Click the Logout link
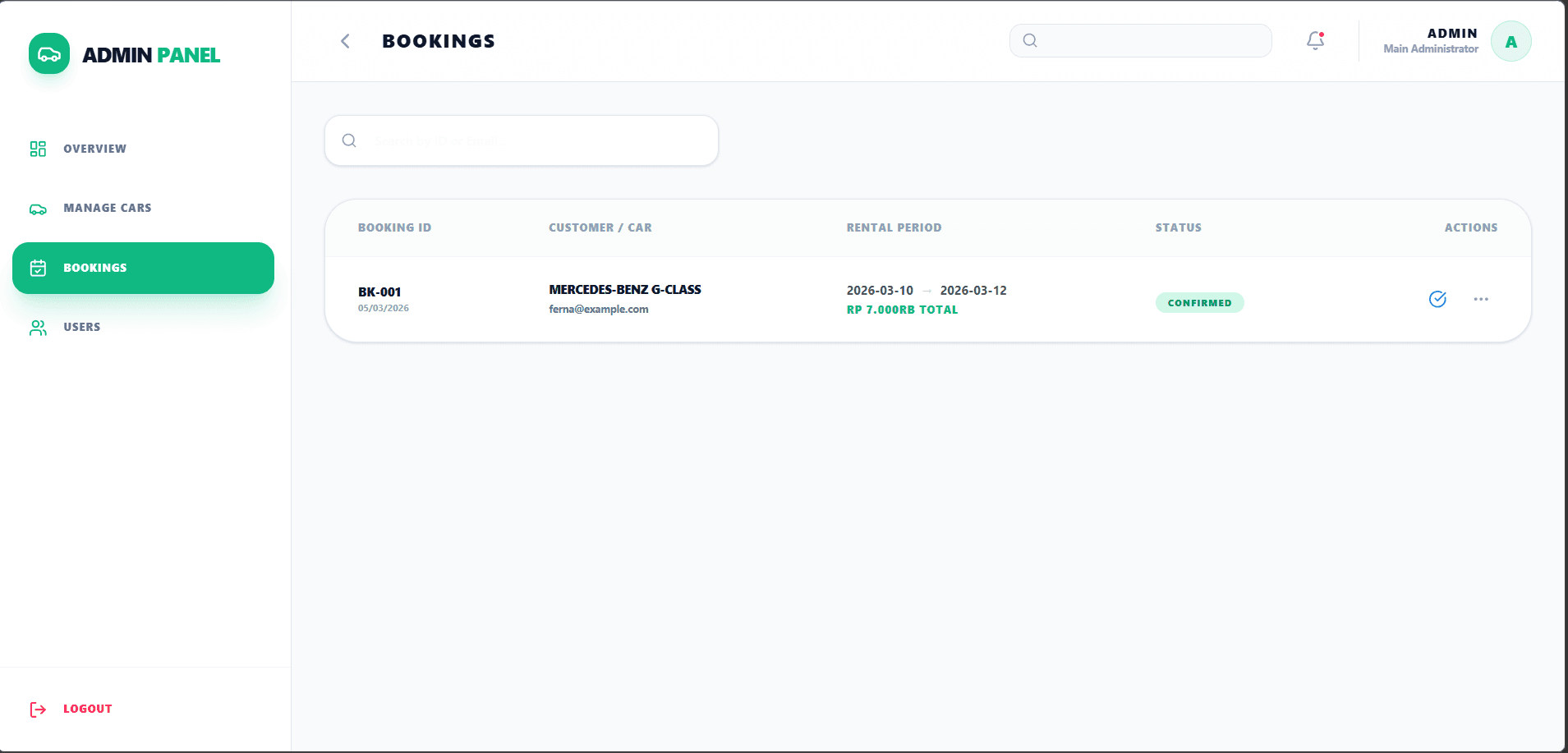The height and width of the screenshot is (753, 1568). [x=87, y=709]
